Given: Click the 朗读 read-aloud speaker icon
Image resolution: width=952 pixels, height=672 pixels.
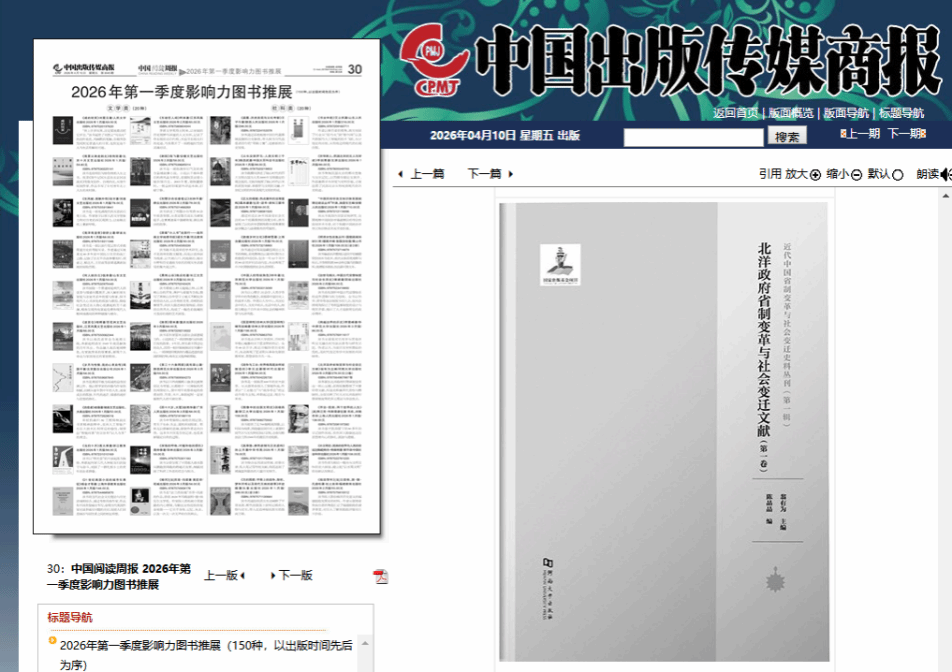Looking at the screenshot, I should 945,174.
